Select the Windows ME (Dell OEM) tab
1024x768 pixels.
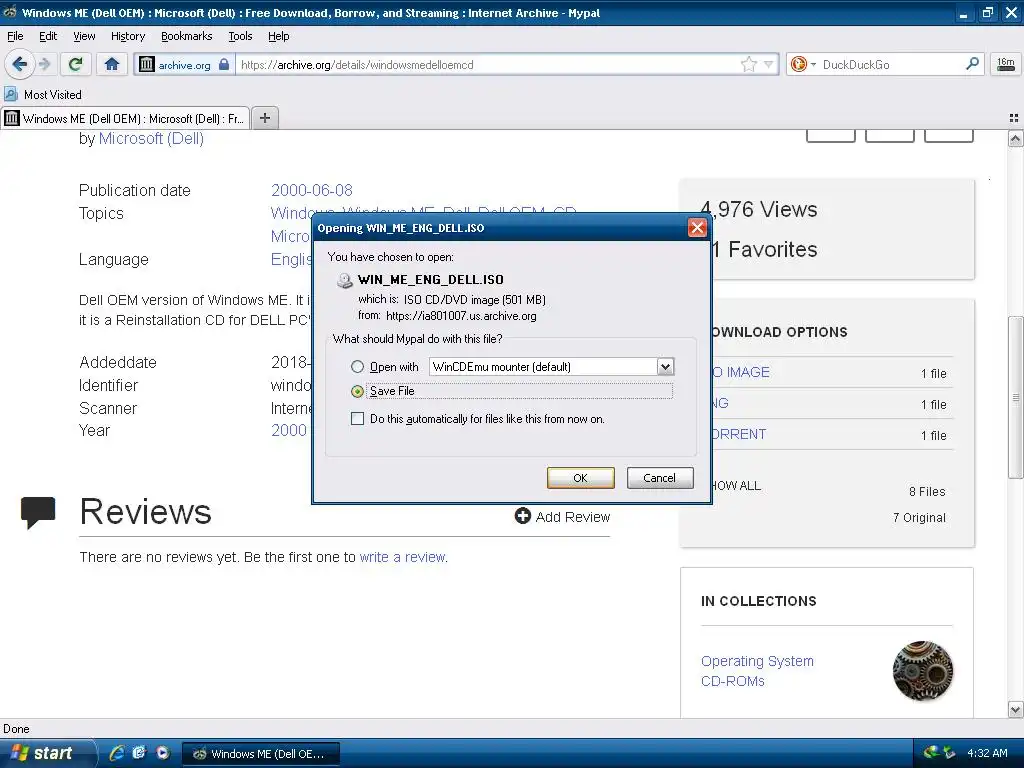(x=125, y=118)
